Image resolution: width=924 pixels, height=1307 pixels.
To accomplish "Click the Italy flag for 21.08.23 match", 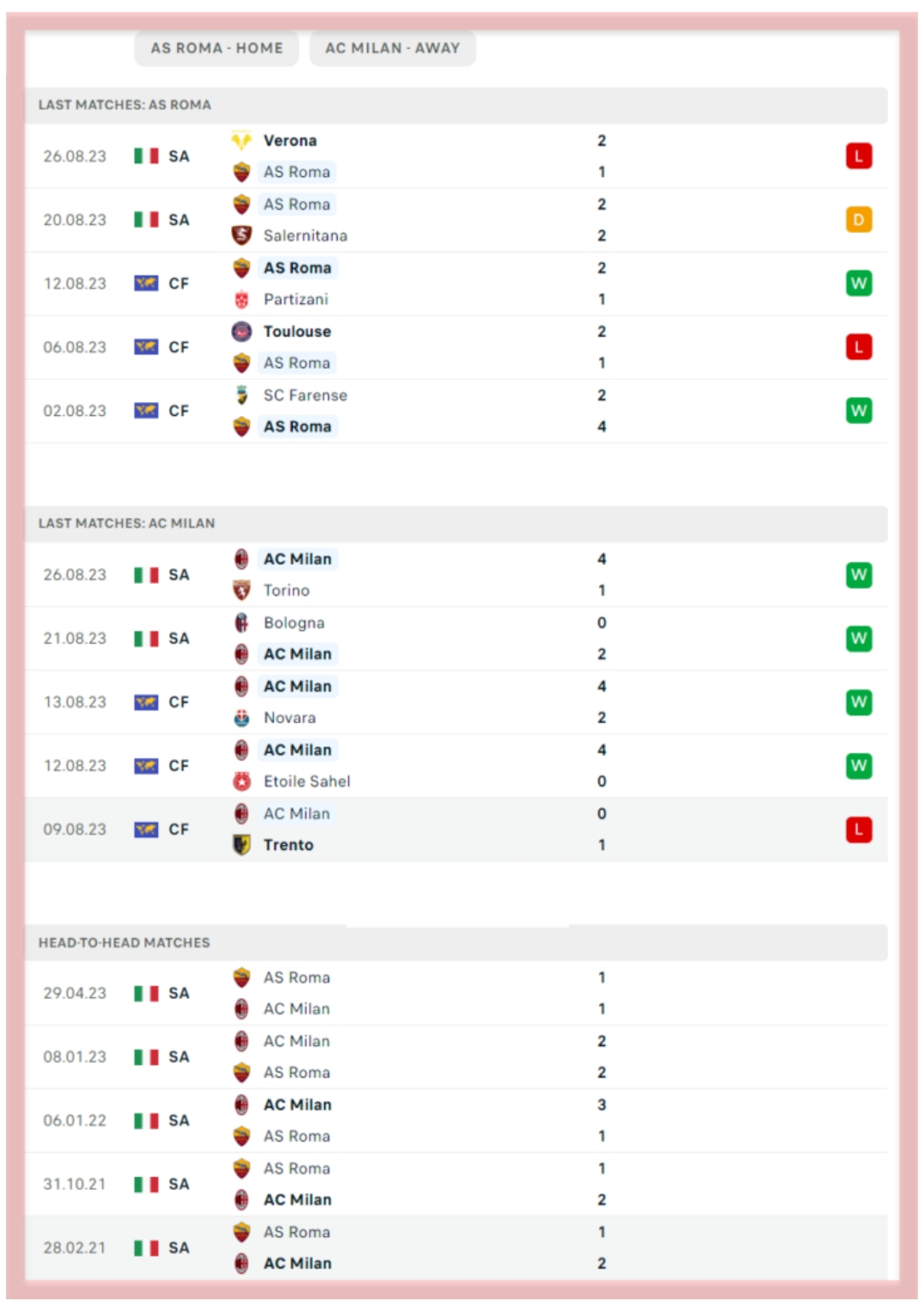I will pos(146,639).
